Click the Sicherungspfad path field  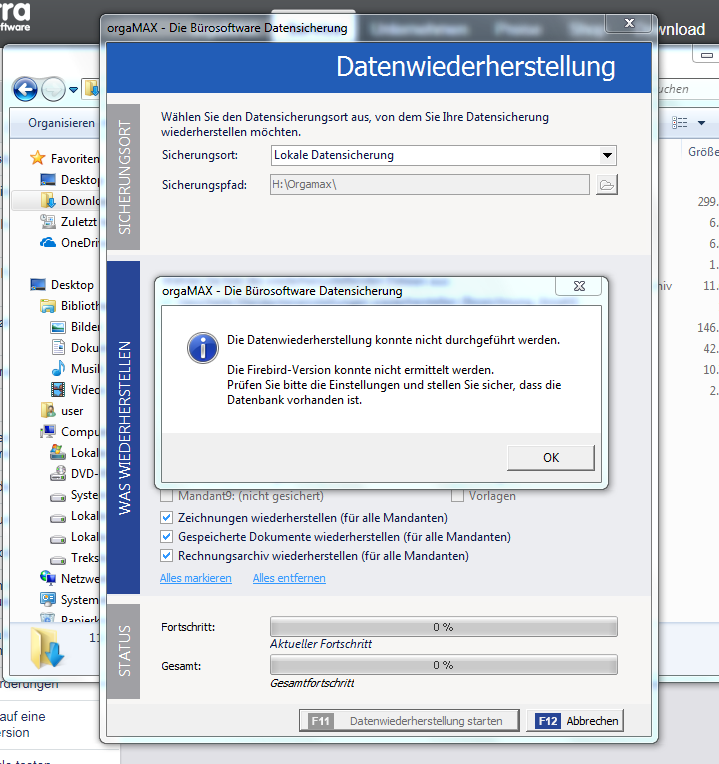pos(430,185)
